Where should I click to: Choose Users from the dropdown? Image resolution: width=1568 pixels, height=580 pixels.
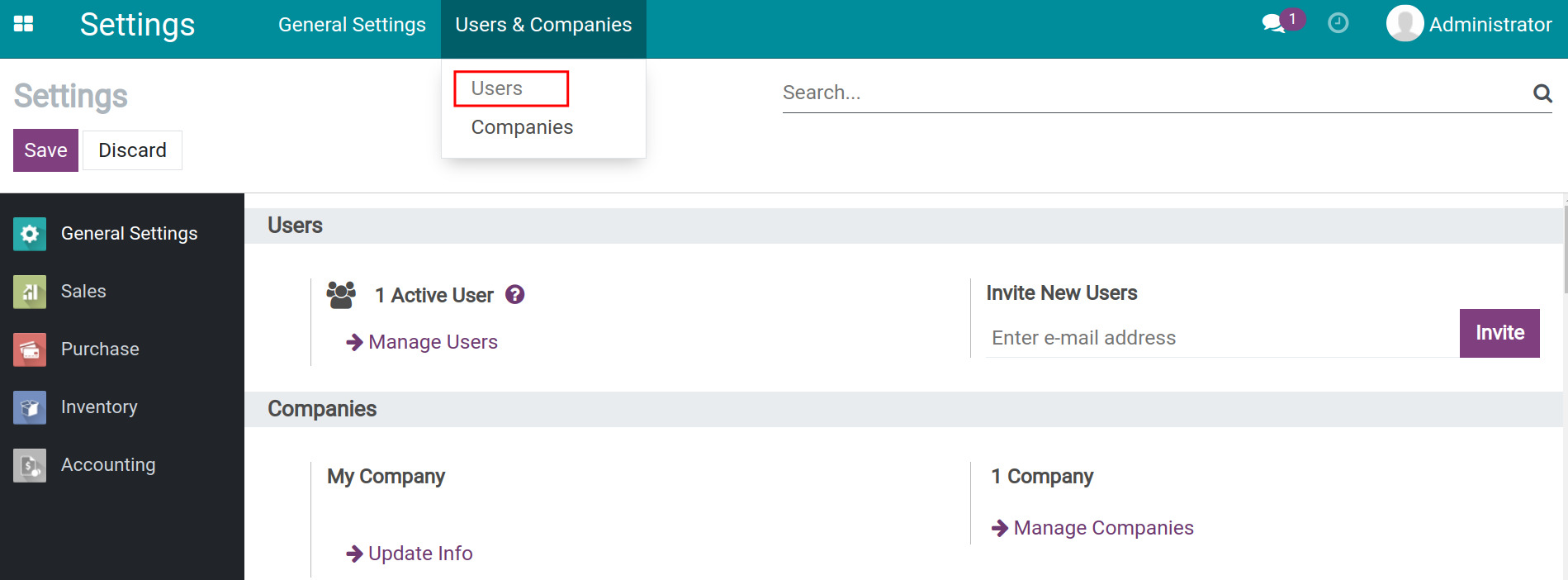[x=497, y=88]
